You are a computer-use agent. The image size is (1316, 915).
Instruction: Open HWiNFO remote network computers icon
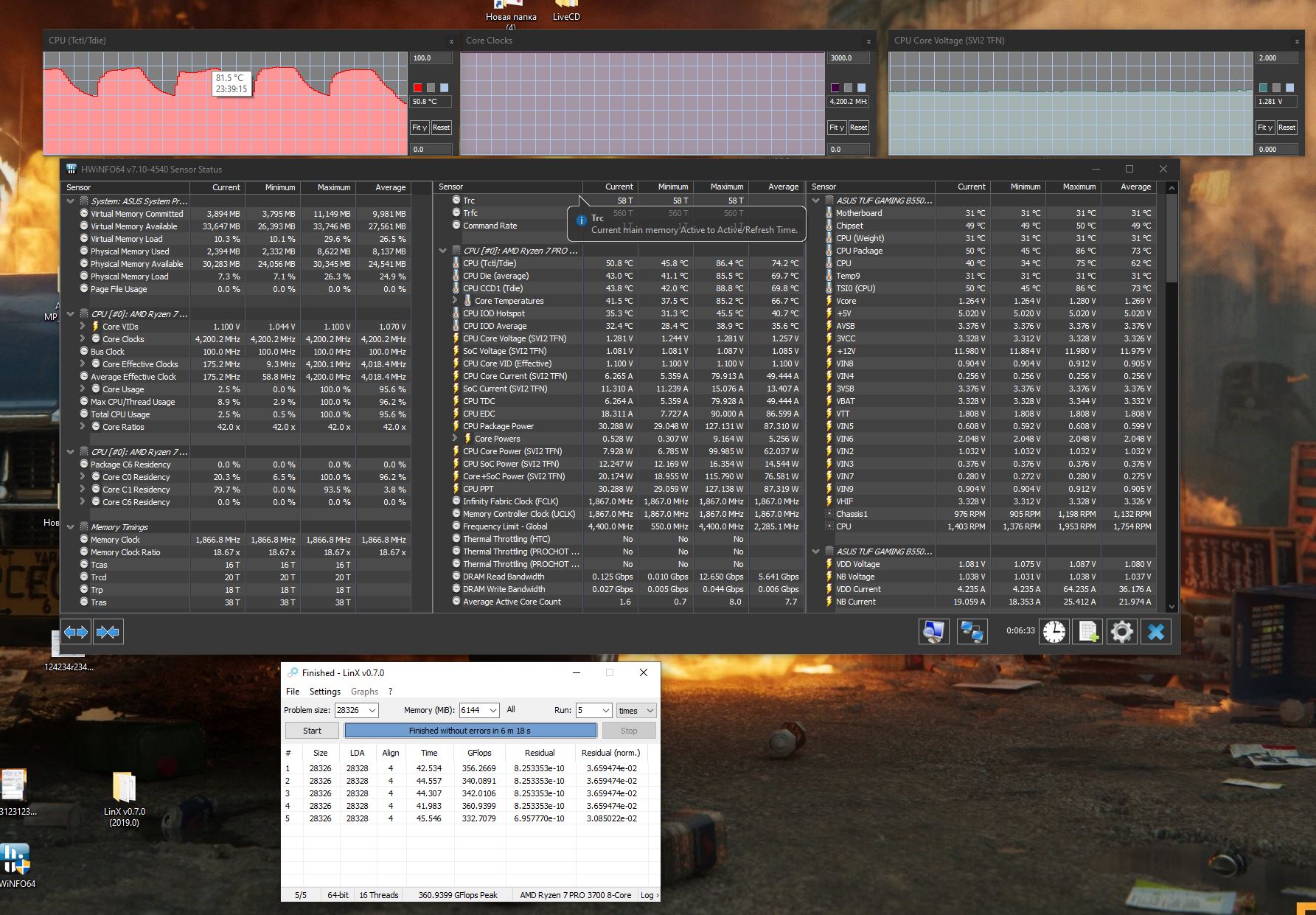(x=972, y=632)
